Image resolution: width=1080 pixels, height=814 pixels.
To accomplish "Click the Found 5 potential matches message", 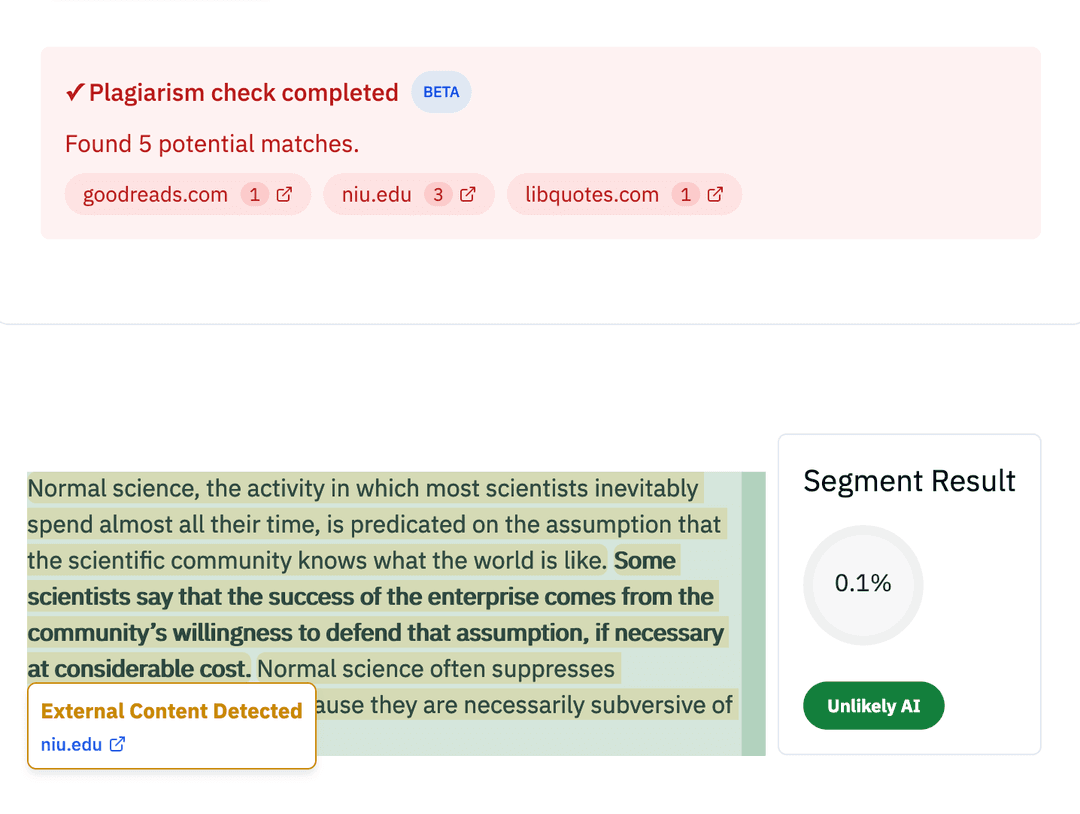I will click(x=211, y=143).
